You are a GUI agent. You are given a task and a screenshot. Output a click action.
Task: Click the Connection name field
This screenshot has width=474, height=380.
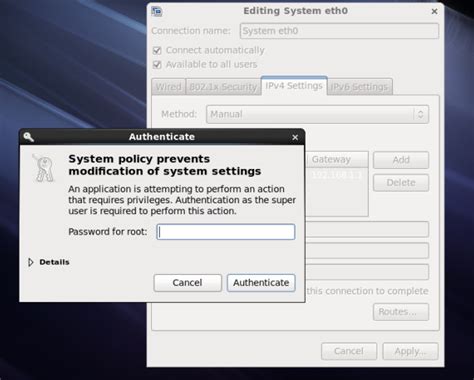pyautogui.click(x=339, y=31)
